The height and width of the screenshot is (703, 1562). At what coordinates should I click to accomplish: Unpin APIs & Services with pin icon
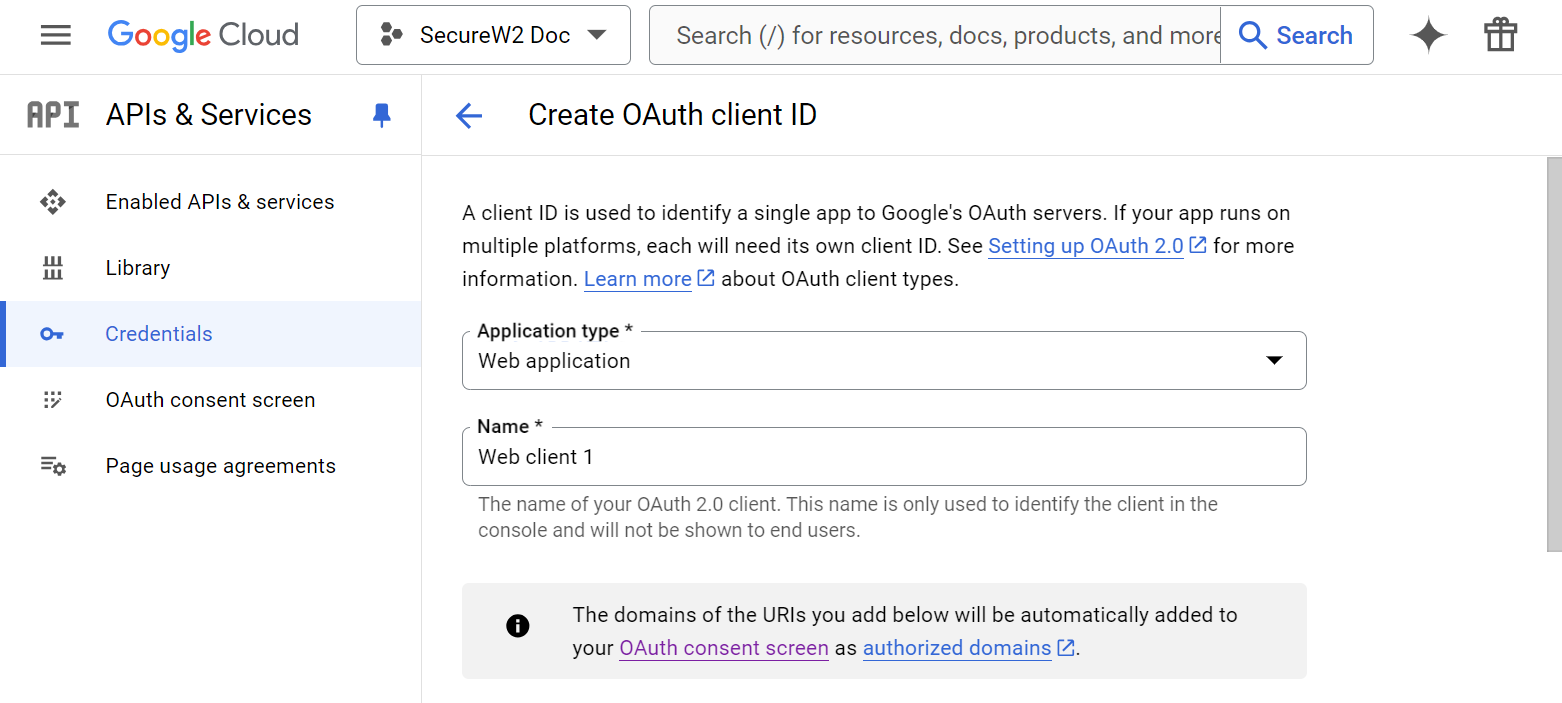(x=381, y=115)
